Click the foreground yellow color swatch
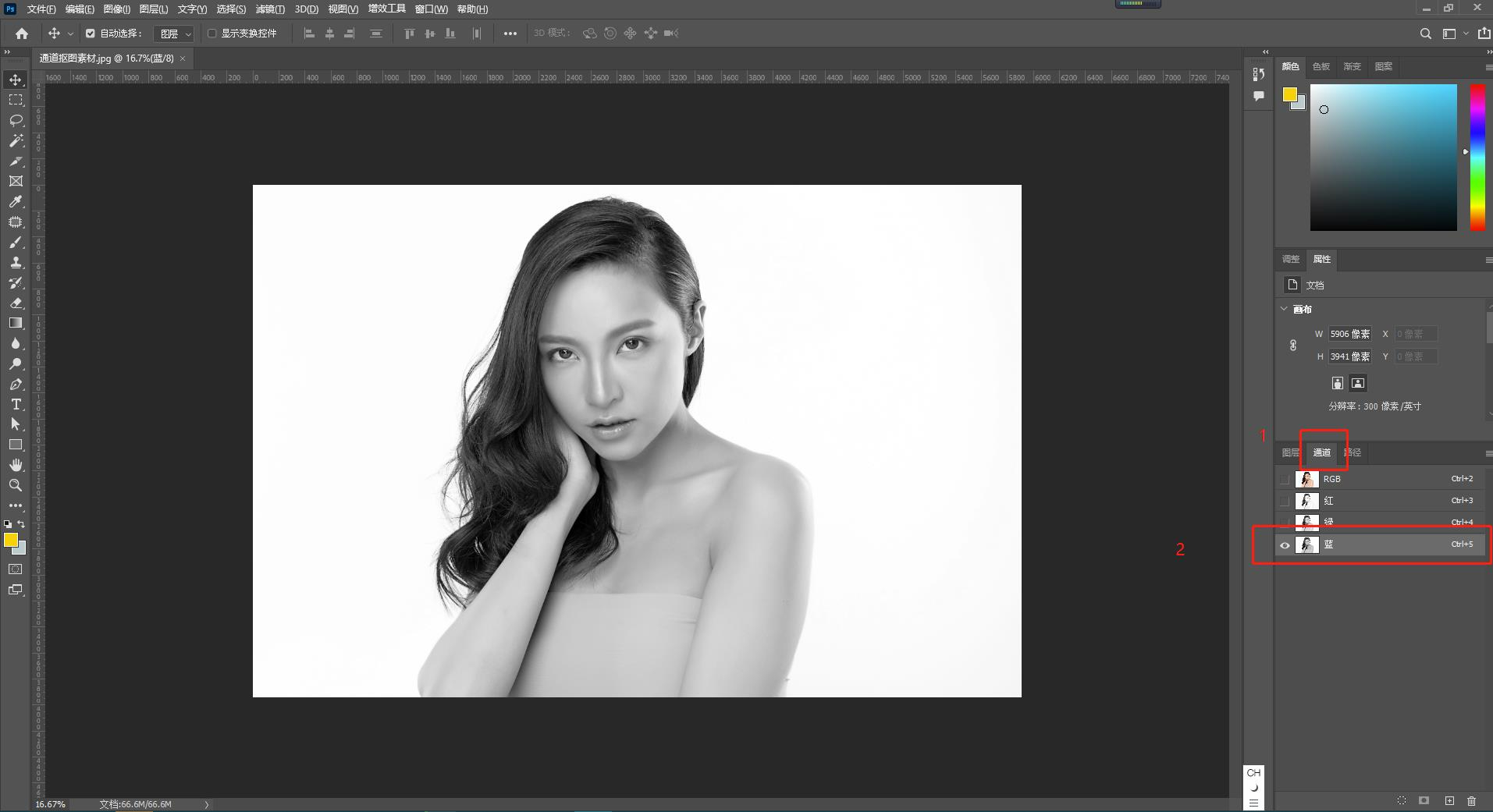Screen dimensions: 1493x812 9,540
